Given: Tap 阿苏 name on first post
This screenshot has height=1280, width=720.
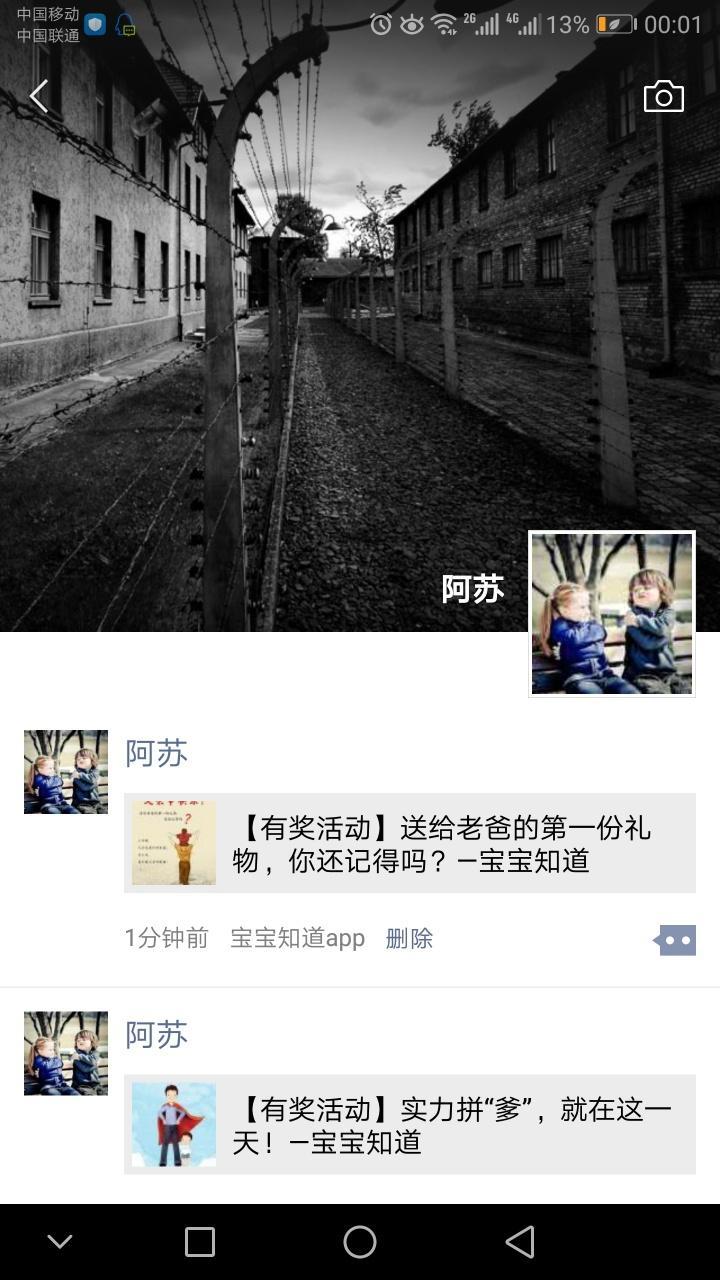Looking at the screenshot, I should (x=156, y=753).
